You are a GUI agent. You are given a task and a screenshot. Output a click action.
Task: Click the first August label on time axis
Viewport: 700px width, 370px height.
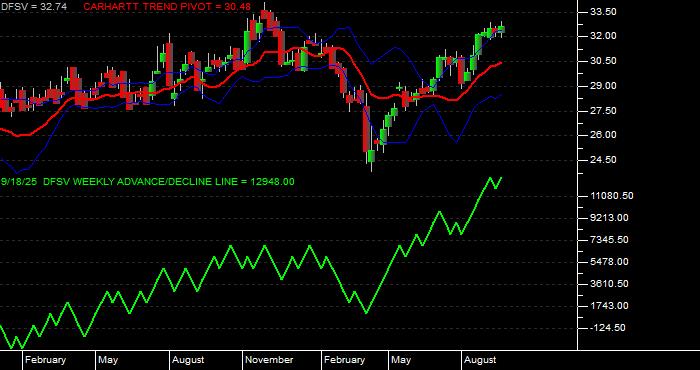188,360
